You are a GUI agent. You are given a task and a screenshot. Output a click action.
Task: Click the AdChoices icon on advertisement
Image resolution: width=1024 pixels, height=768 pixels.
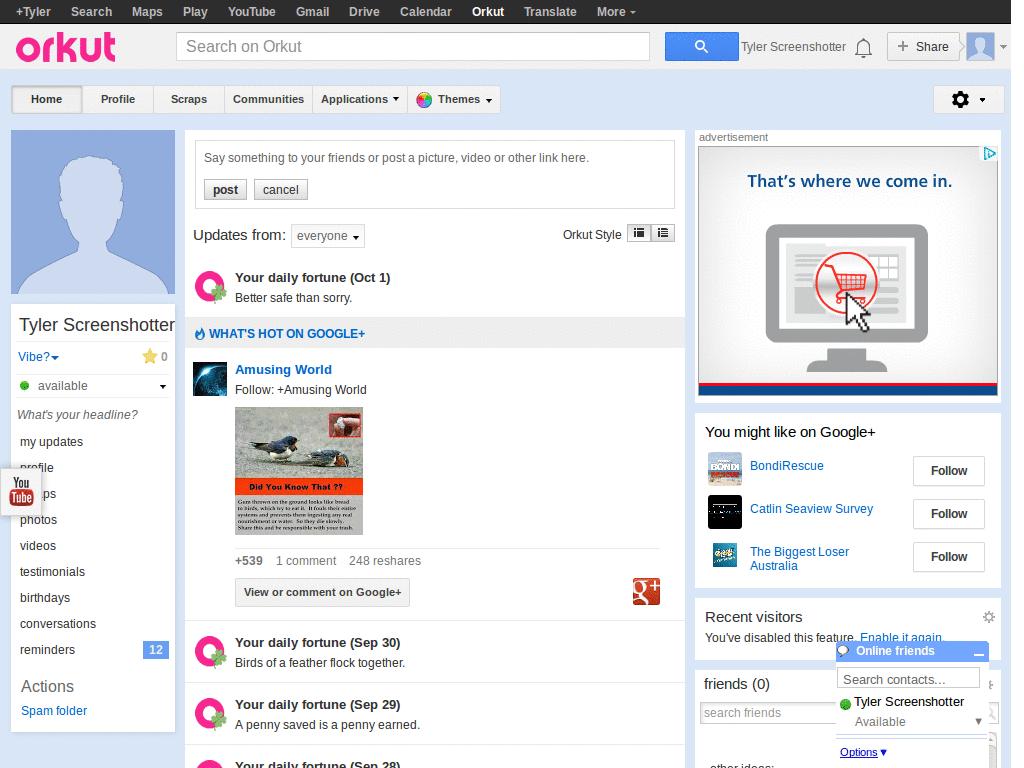pyautogui.click(x=989, y=153)
